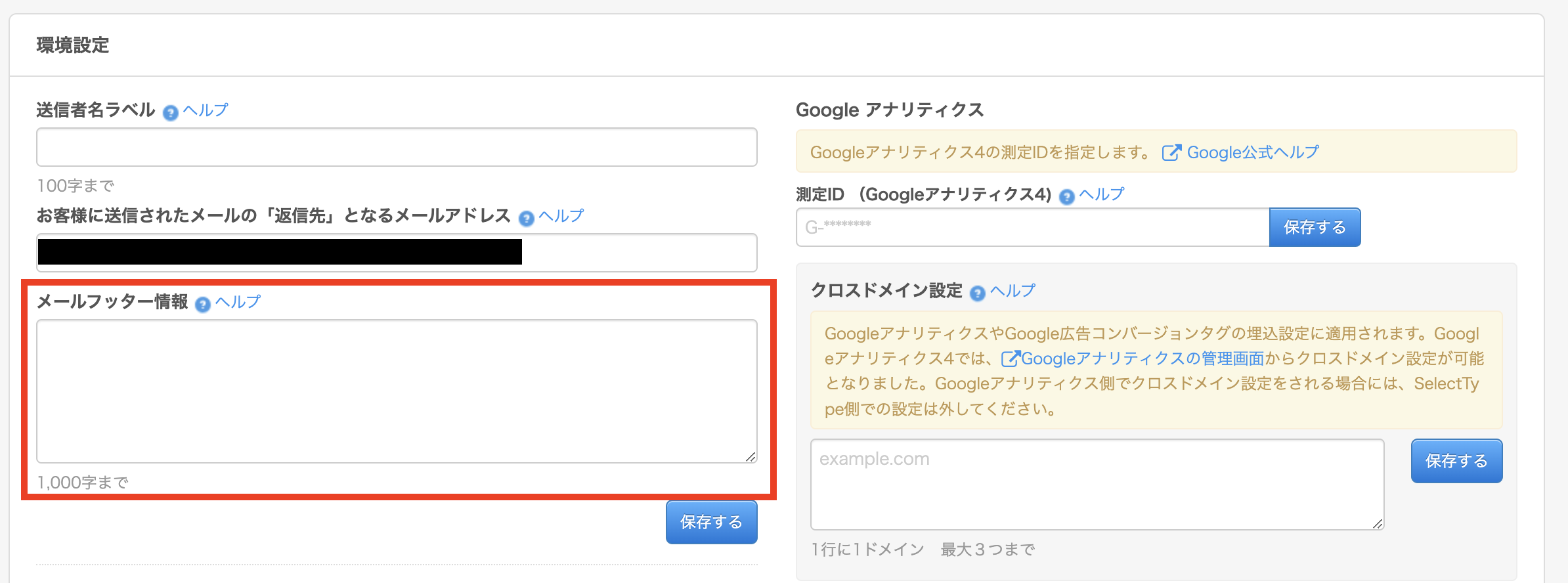
Task: Click help icon next to 返信先メールアドレス label
Action: 526,219
